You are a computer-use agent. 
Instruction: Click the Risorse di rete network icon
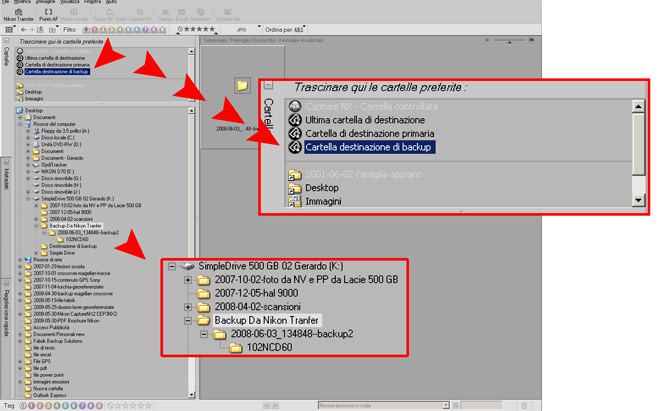(x=28, y=260)
